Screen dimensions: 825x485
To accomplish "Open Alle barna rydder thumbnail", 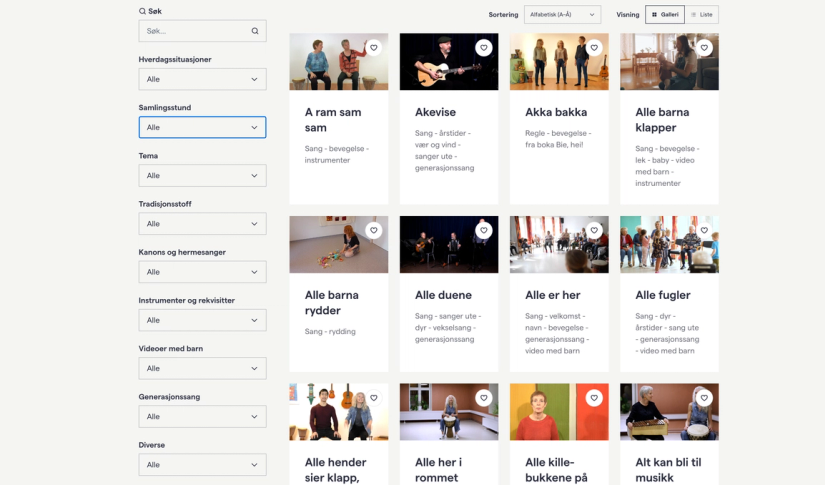I will [339, 245].
